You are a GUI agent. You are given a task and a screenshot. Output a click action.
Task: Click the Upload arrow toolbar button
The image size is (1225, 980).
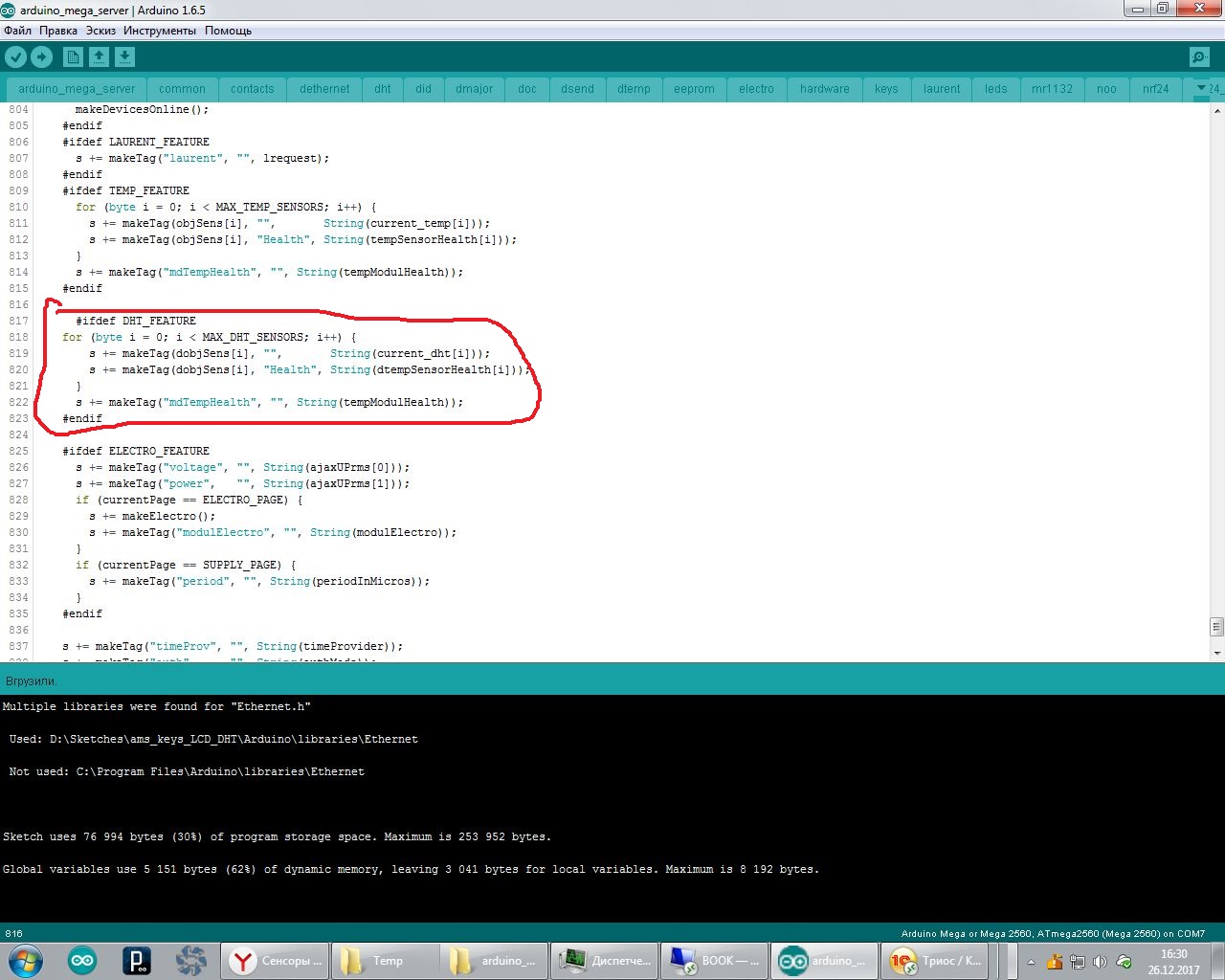pos(41,57)
